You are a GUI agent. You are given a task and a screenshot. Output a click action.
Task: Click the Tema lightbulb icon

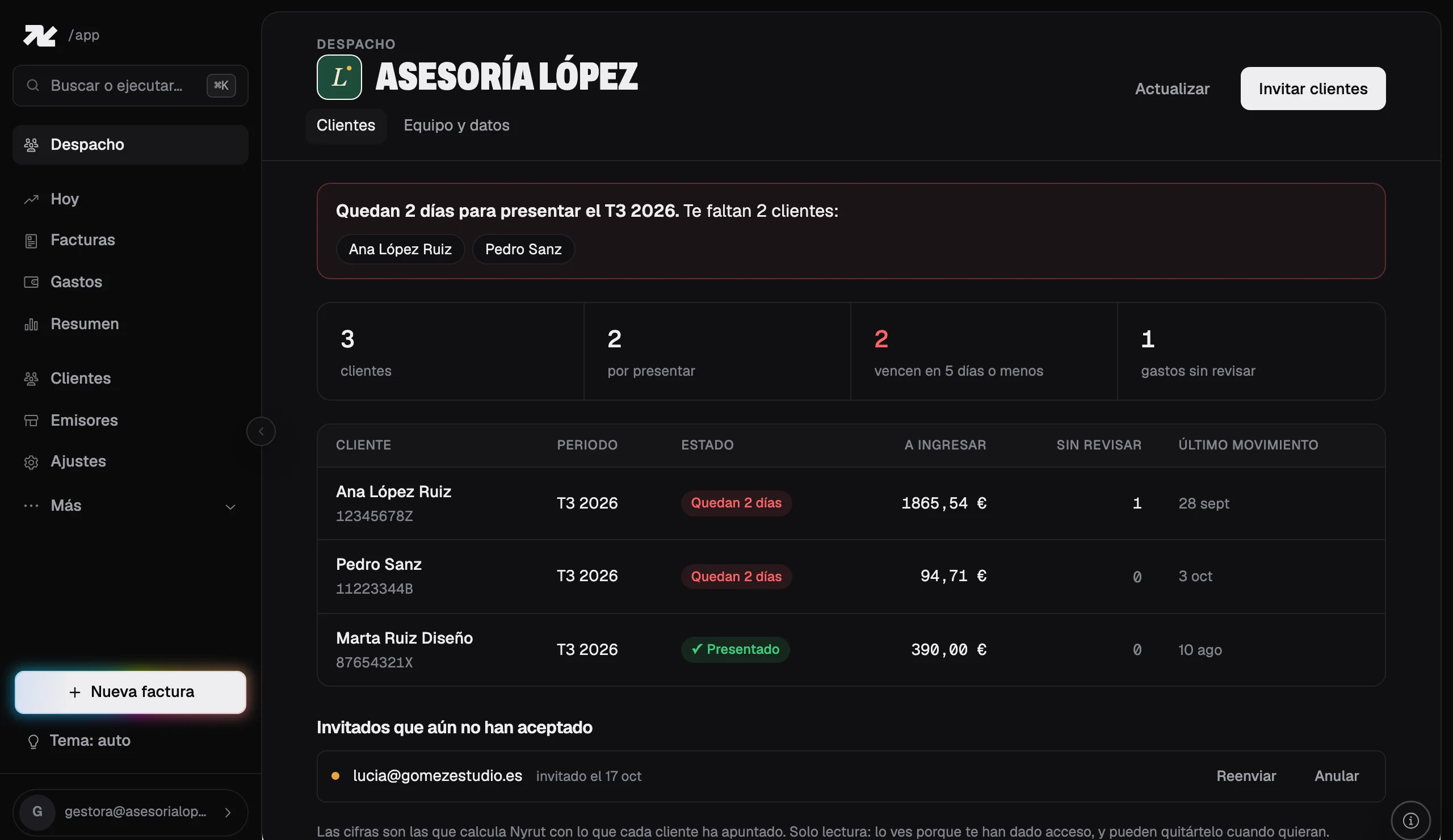coord(33,741)
